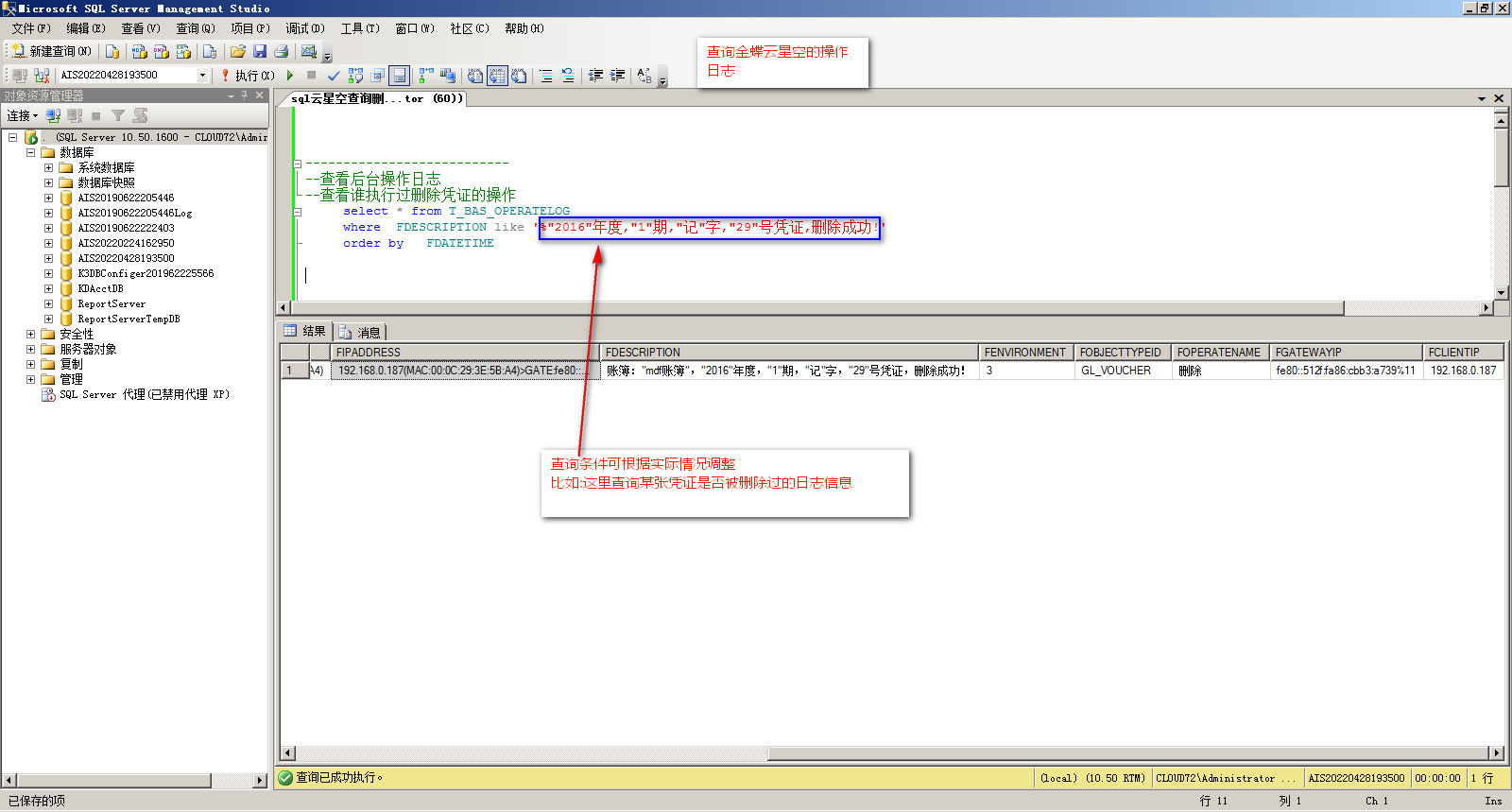Screen dimensions: 1512x812
Task: Toggle the Object Explorer auto-hide pin
Action: 245,95
